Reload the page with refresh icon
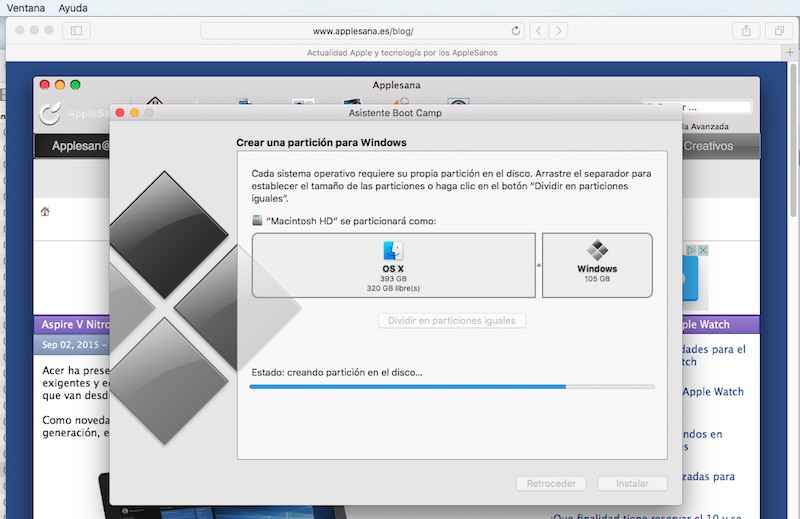This screenshot has width=800, height=519. 516,31
